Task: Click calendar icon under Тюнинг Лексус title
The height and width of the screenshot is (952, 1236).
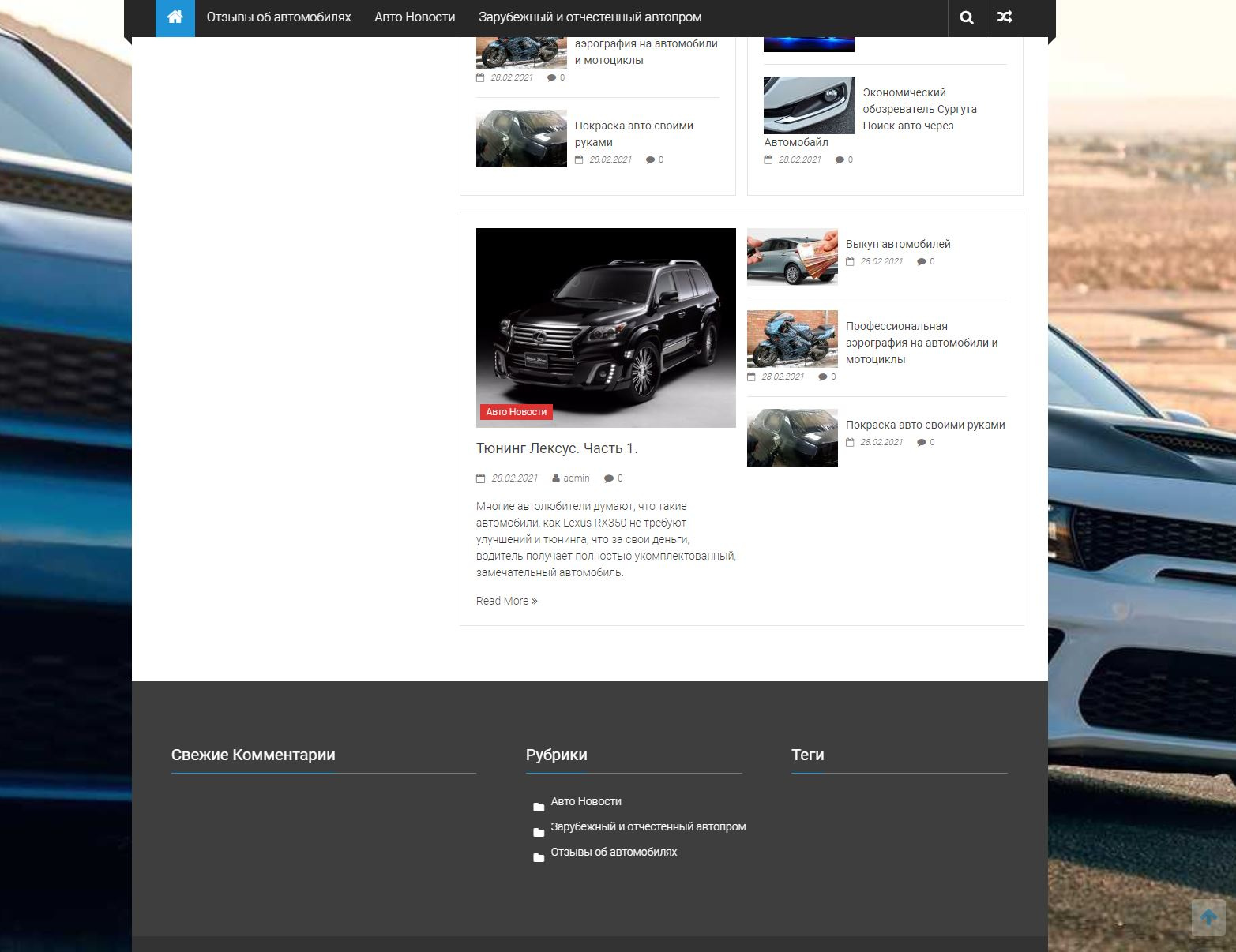Action: point(480,478)
